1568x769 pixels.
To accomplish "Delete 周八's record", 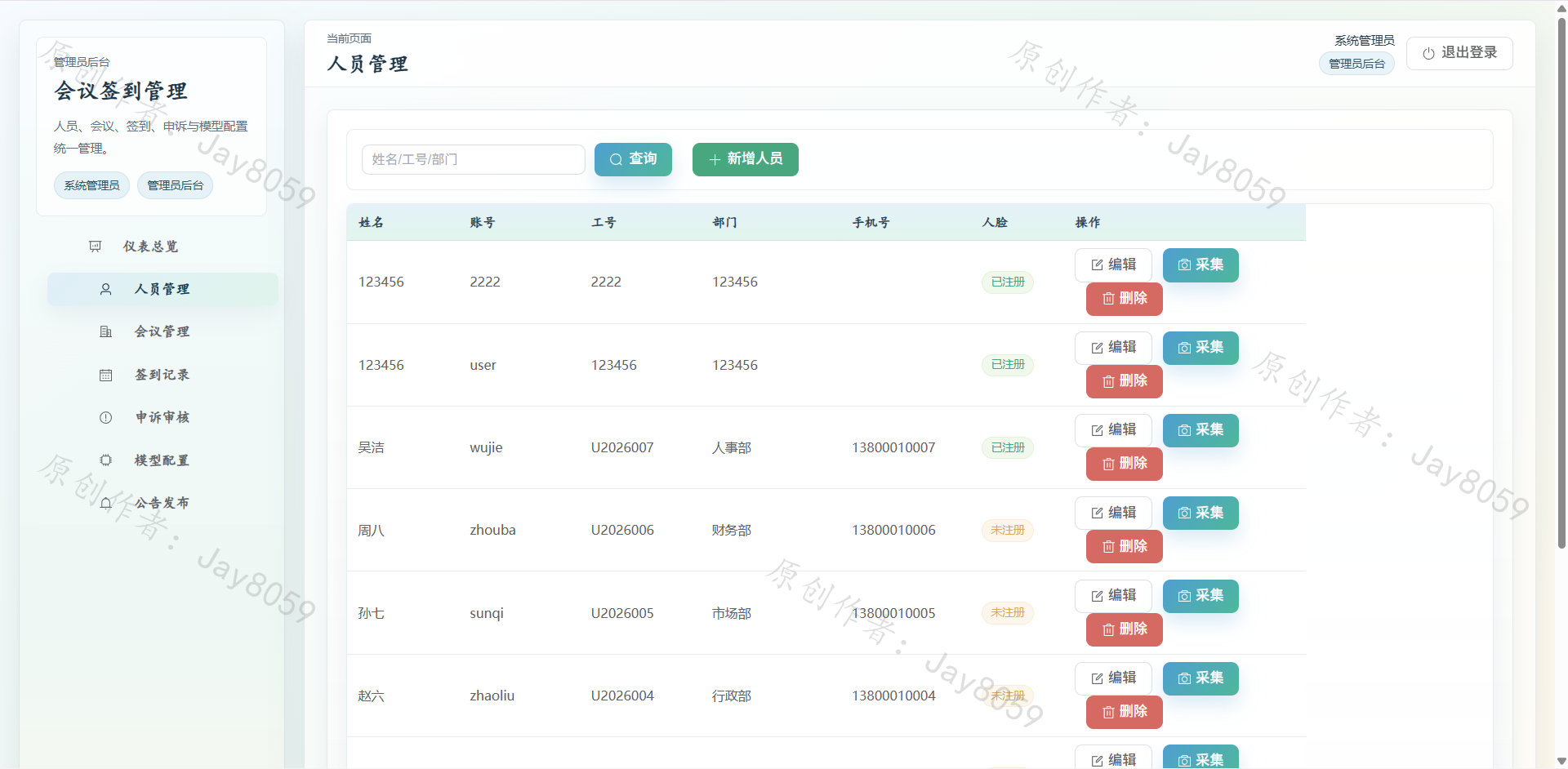I will (x=1125, y=546).
